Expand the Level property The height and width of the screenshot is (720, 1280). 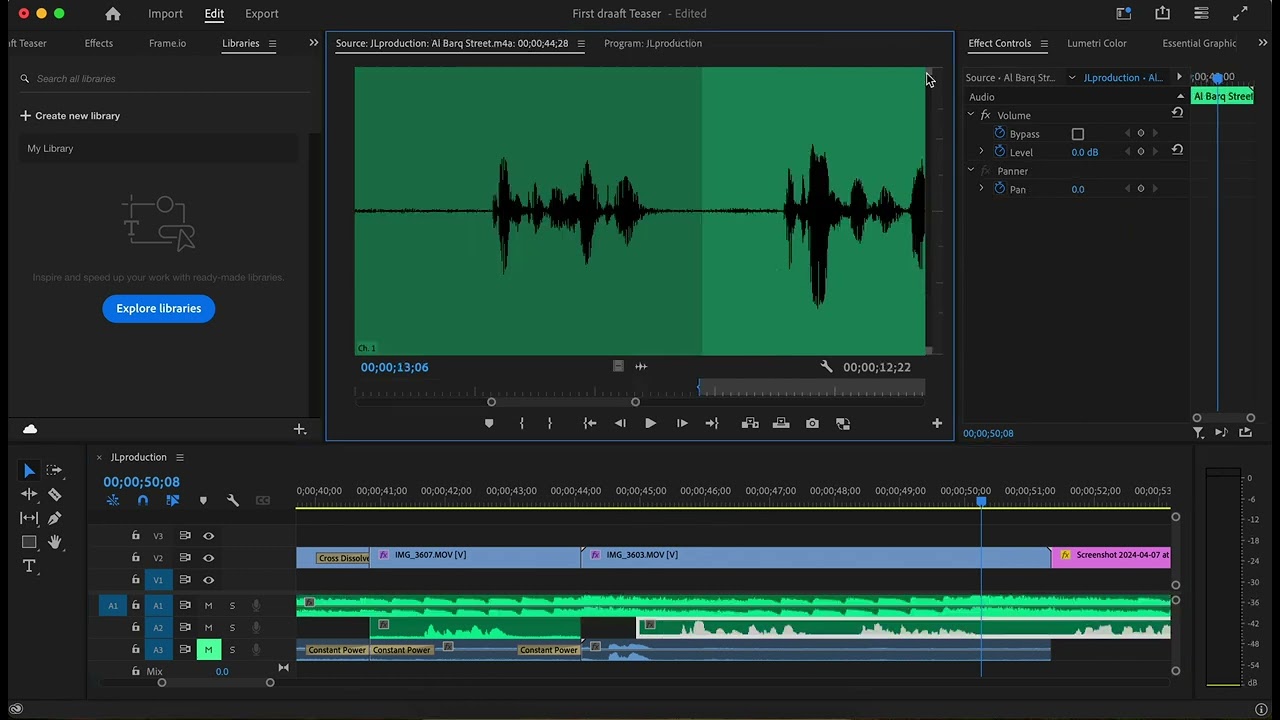981,152
